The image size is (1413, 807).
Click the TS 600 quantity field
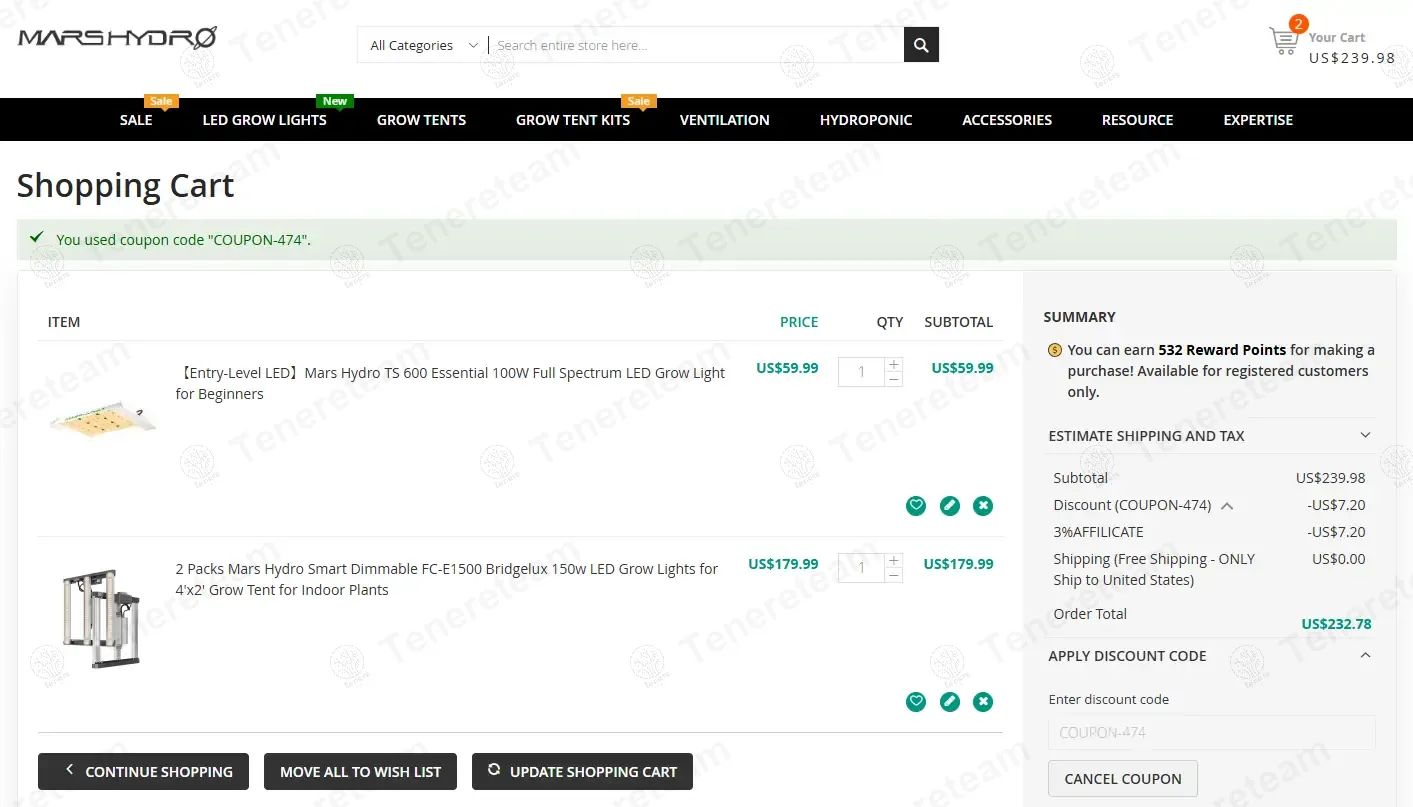[861, 372]
